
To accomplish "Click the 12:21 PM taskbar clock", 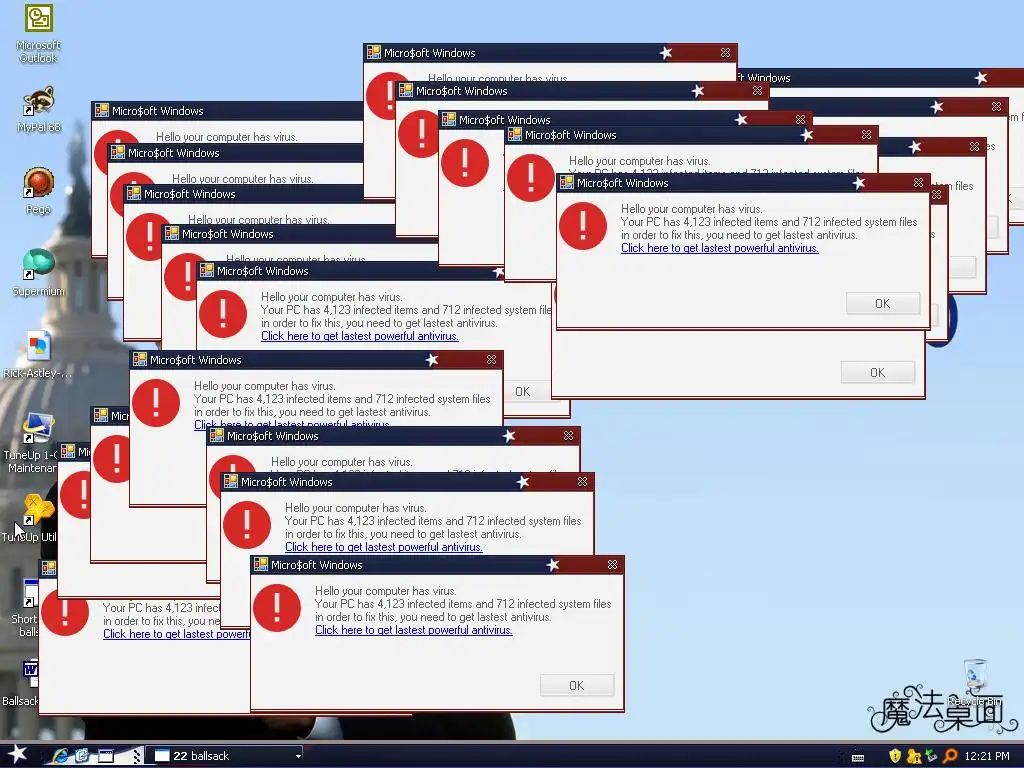I will click(987, 756).
